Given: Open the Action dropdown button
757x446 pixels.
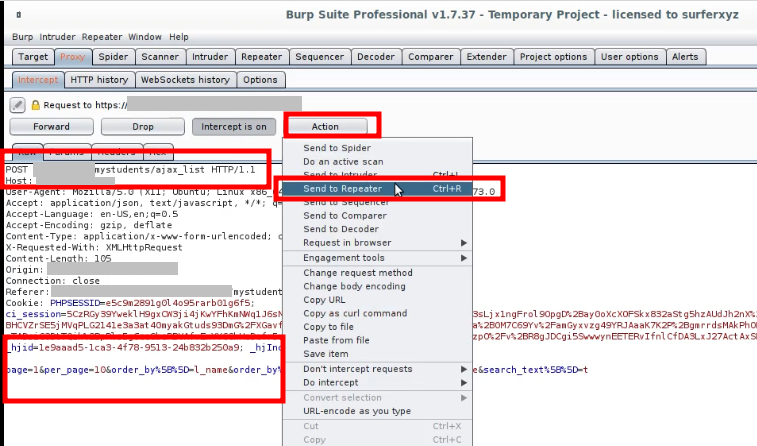Looking at the screenshot, I should click(x=325, y=126).
